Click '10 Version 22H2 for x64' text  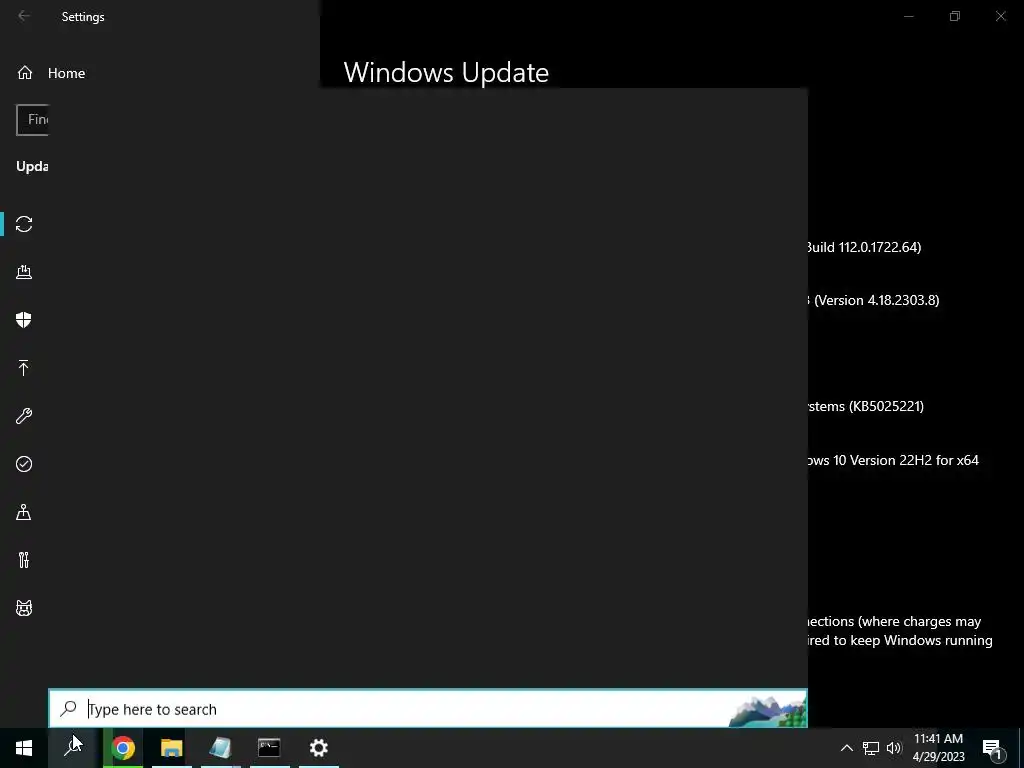pos(906,460)
